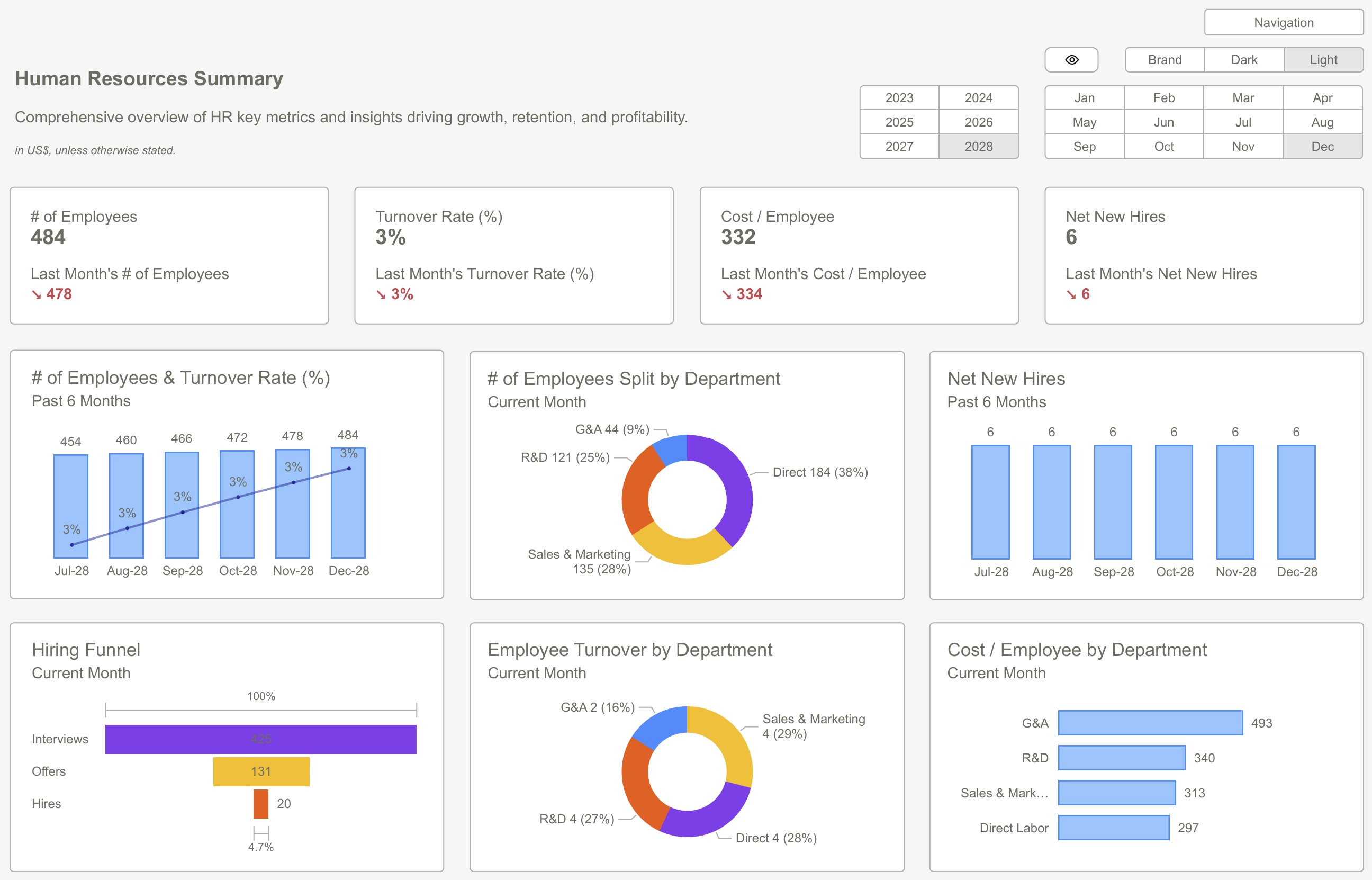Pick Jun in the month slicer
This screenshot has height=880, width=1372.
click(1163, 122)
